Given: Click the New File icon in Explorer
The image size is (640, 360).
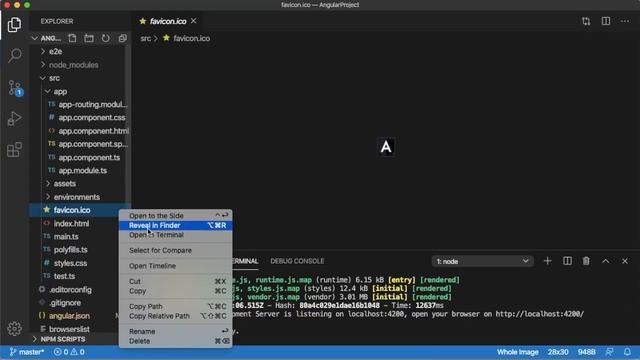Looking at the screenshot, I should tap(72, 38).
